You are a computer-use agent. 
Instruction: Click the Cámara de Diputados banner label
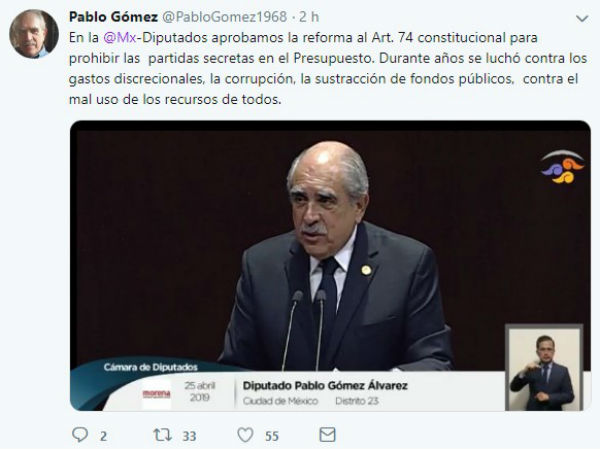pos(150,367)
